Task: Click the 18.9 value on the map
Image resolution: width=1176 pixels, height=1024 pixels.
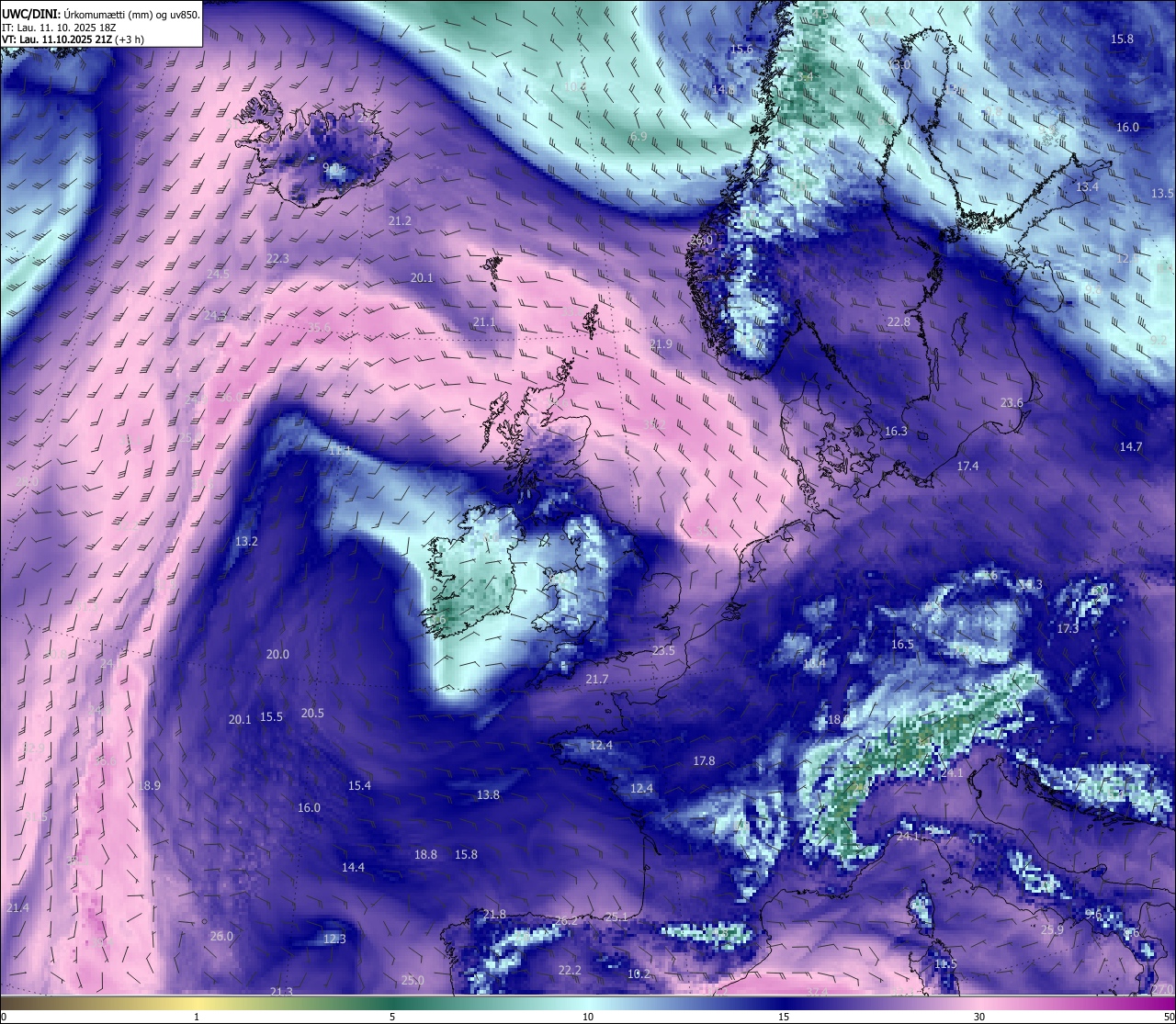Action: (149, 786)
